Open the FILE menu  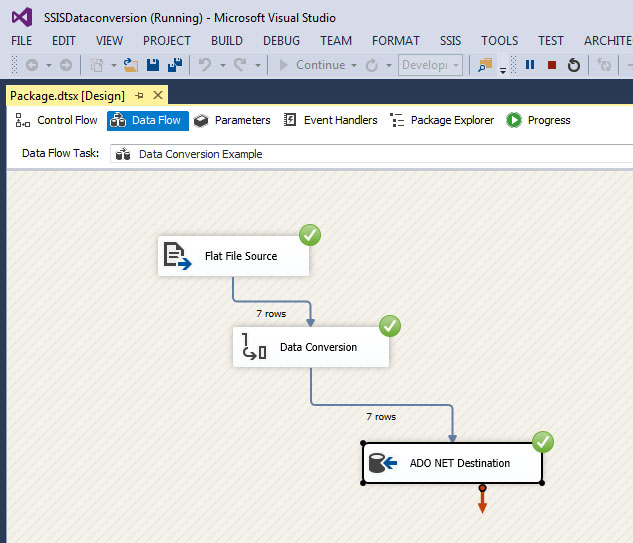[21, 41]
